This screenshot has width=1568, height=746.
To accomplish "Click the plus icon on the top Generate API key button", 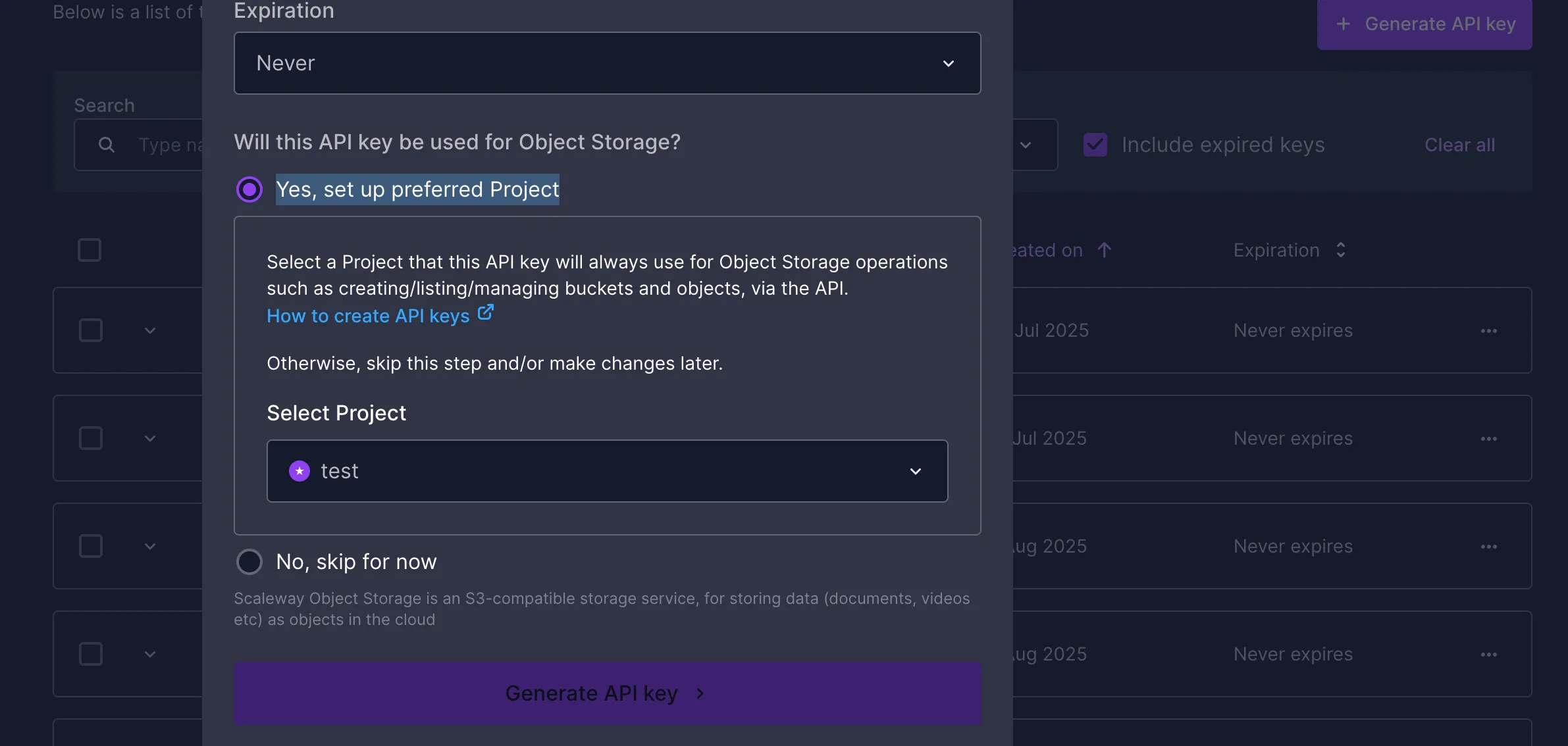I will [x=1344, y=24].
